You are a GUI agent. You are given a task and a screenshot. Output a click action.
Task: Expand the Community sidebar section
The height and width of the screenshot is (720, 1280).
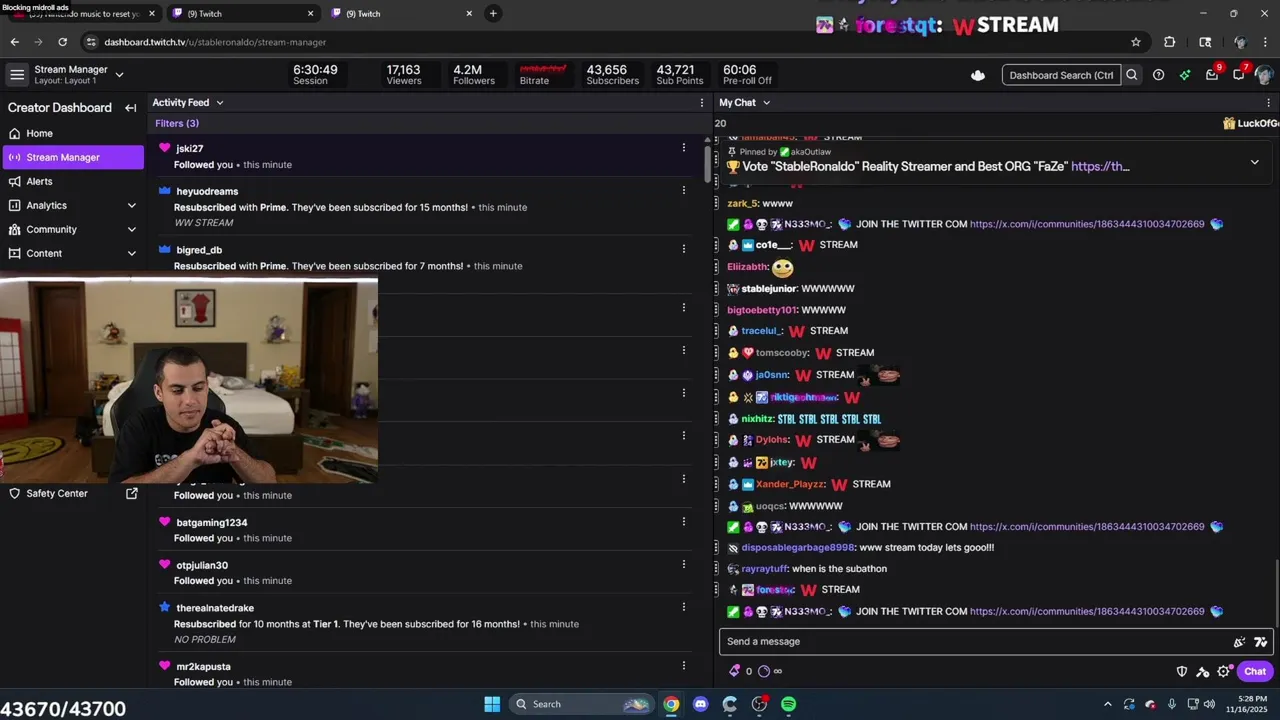[x=132, y=229]
